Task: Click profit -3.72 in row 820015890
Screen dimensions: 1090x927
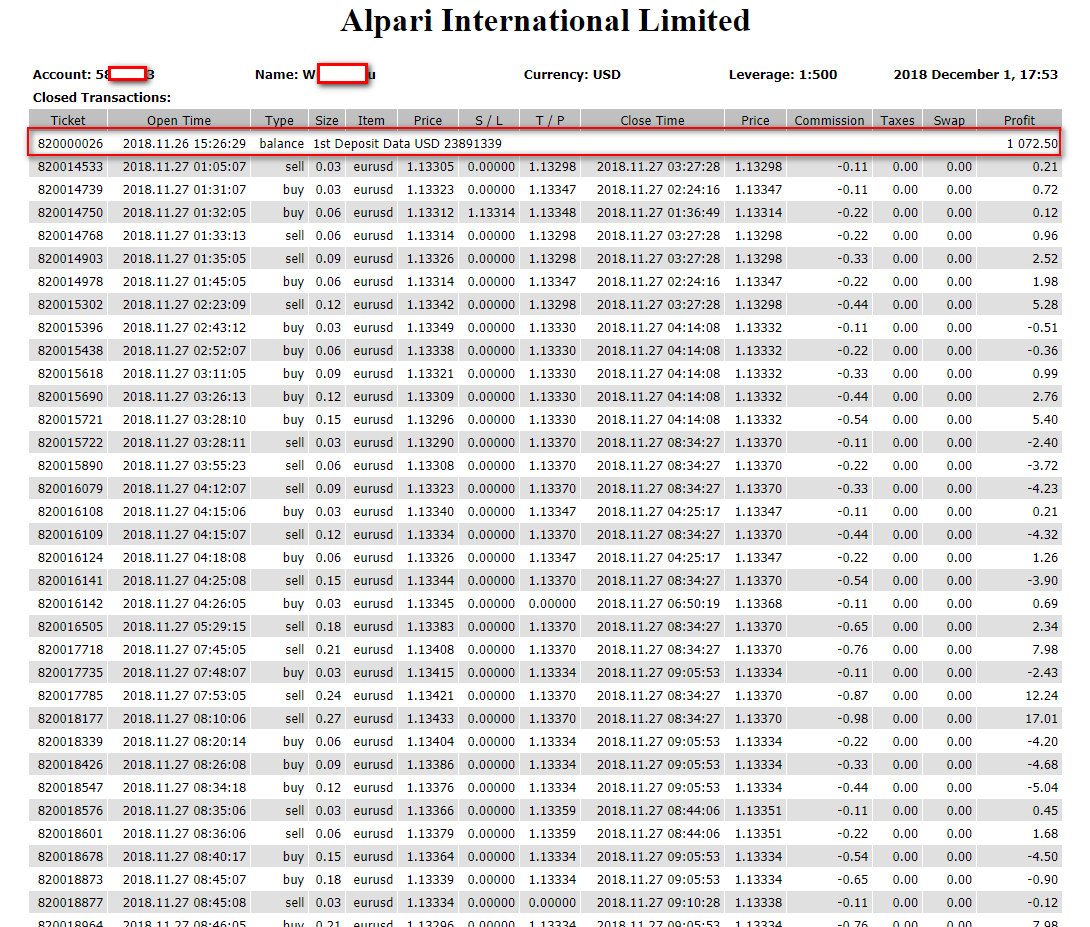Action: point(1043,466)
